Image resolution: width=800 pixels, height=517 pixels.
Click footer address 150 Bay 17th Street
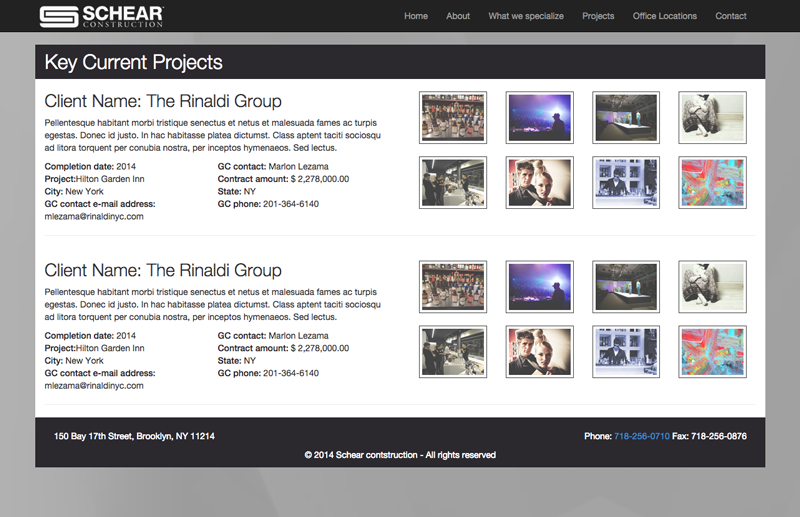pos(134,436)
